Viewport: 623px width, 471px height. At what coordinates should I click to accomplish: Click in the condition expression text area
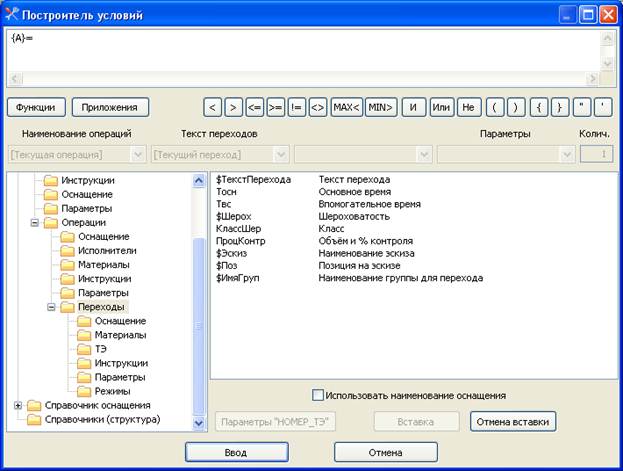(304, 51)
